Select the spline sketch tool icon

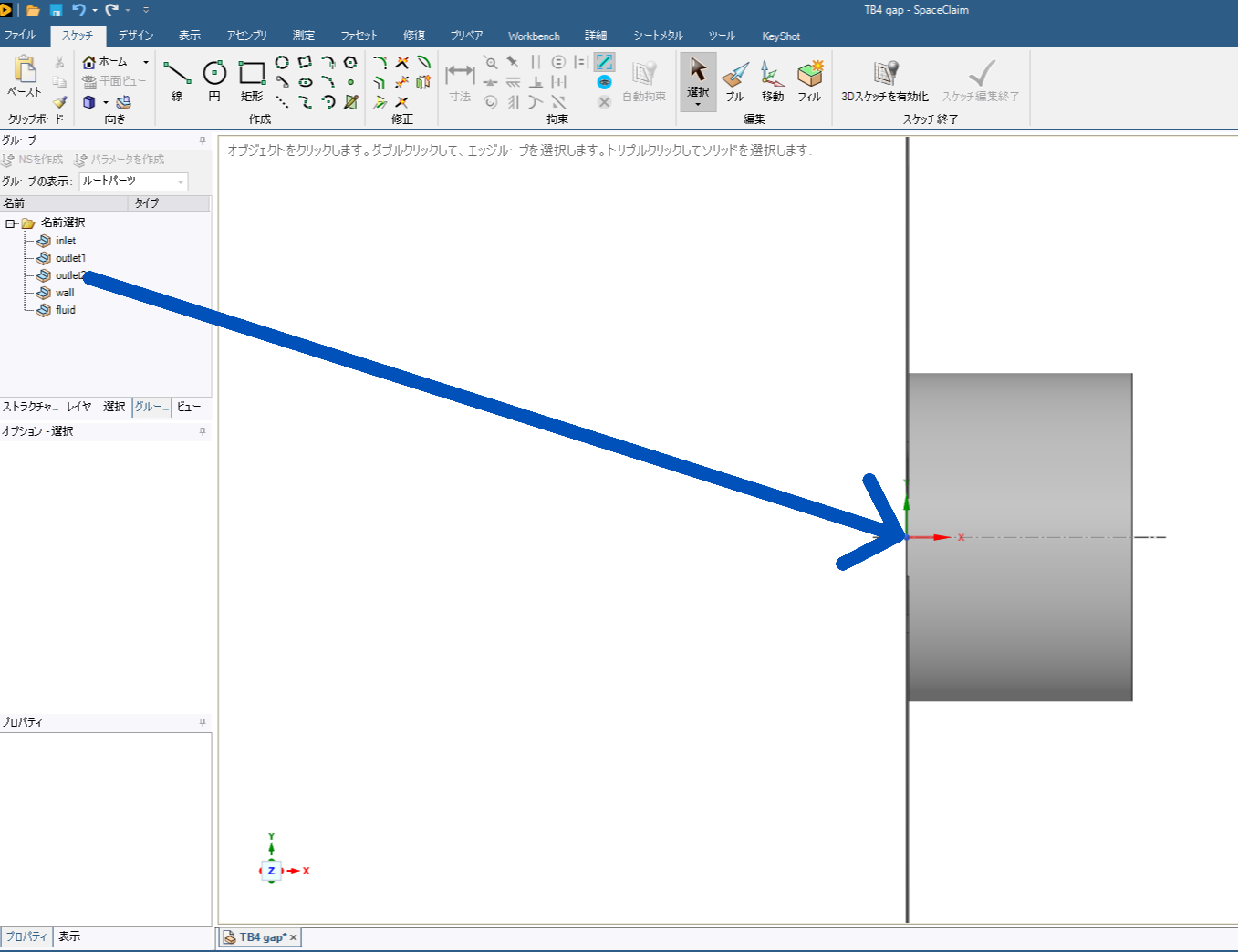(305, 102)
